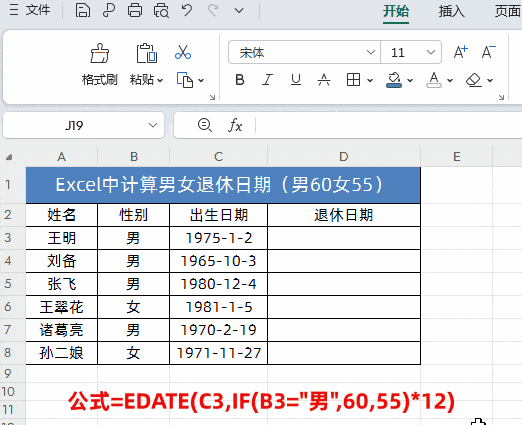Expand the Clear eraser dropdown arrow
522x425 pixels.
click(x=490, y=80)
